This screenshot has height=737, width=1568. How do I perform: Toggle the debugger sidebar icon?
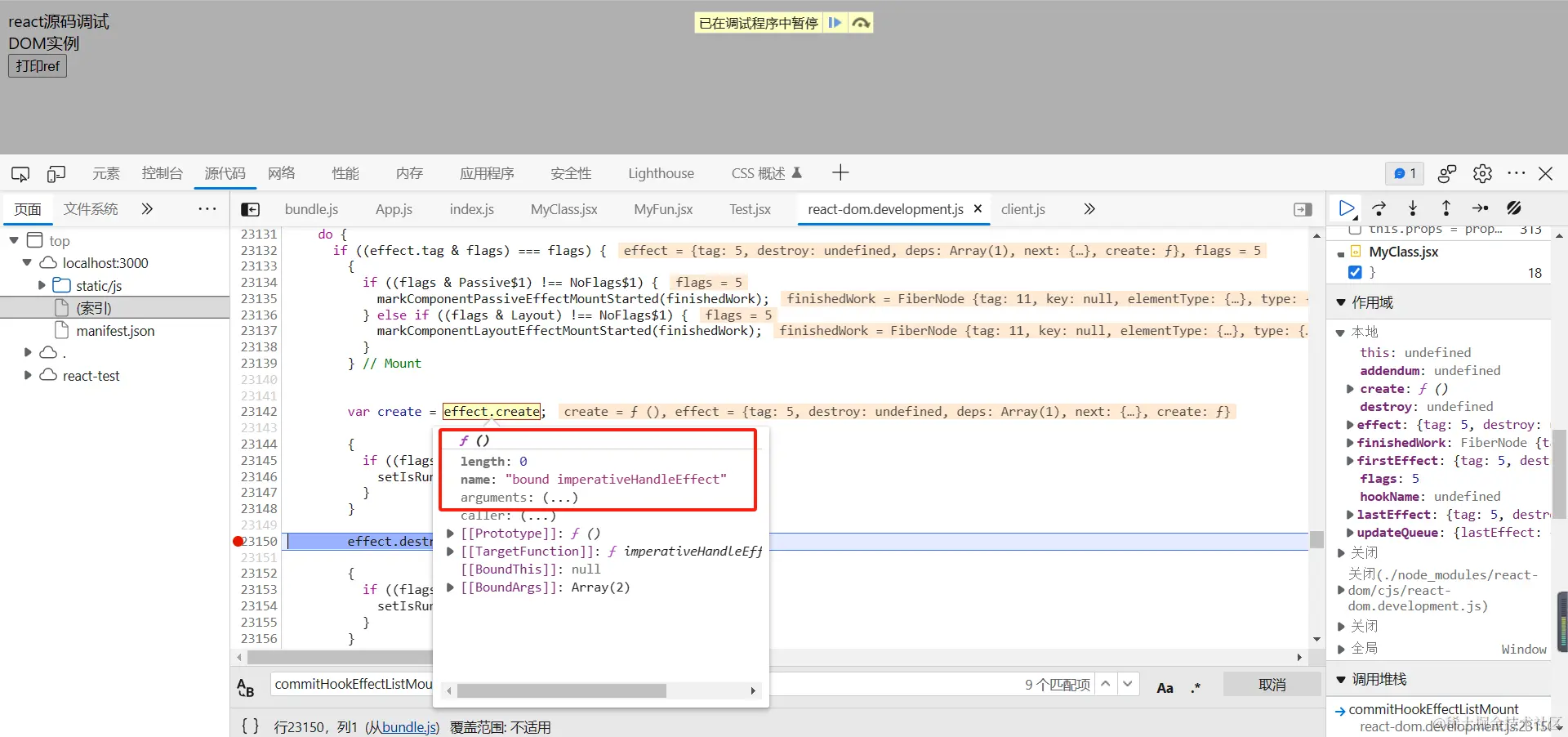1303,210
